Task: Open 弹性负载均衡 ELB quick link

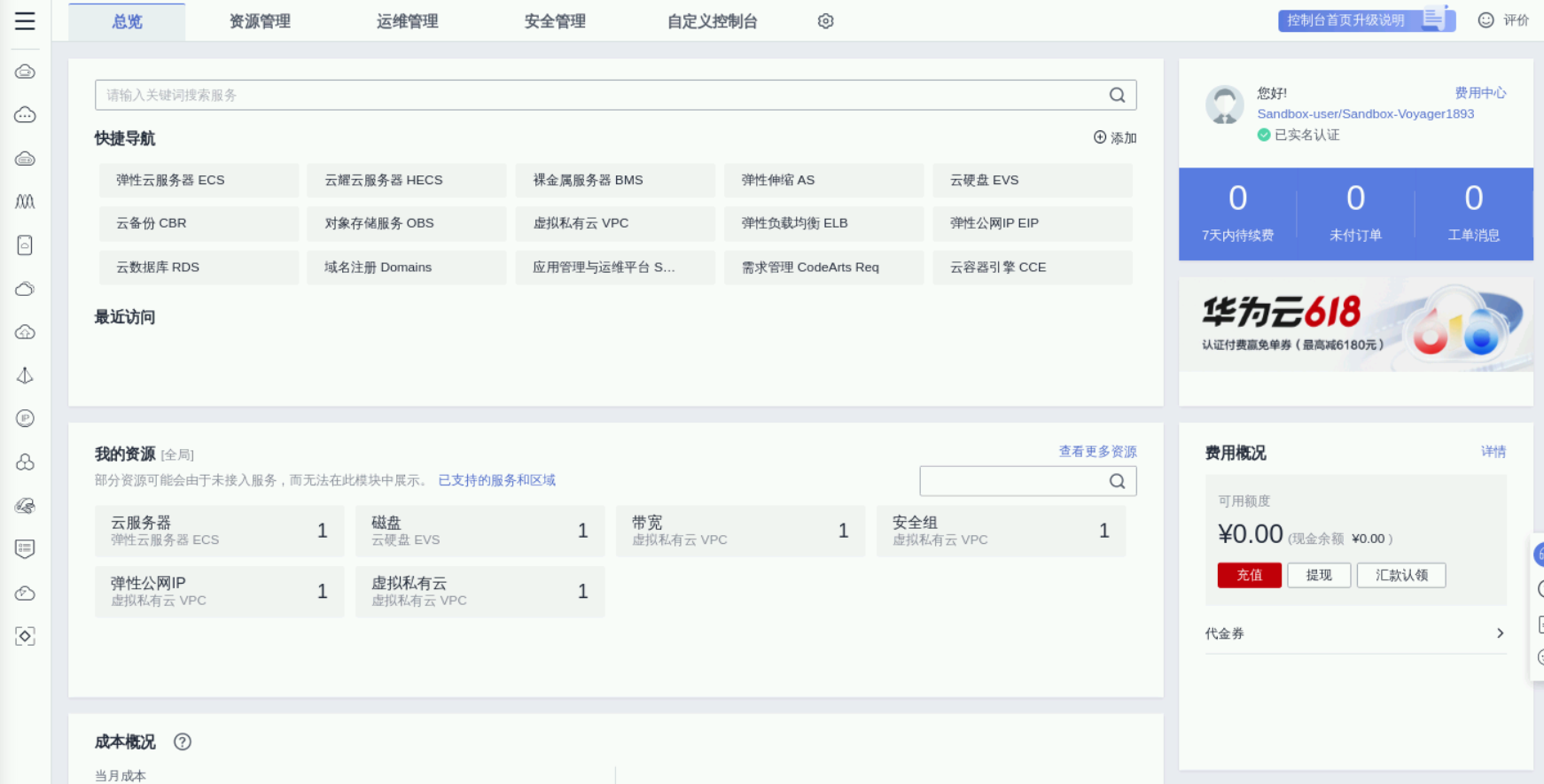Action: 823,223
